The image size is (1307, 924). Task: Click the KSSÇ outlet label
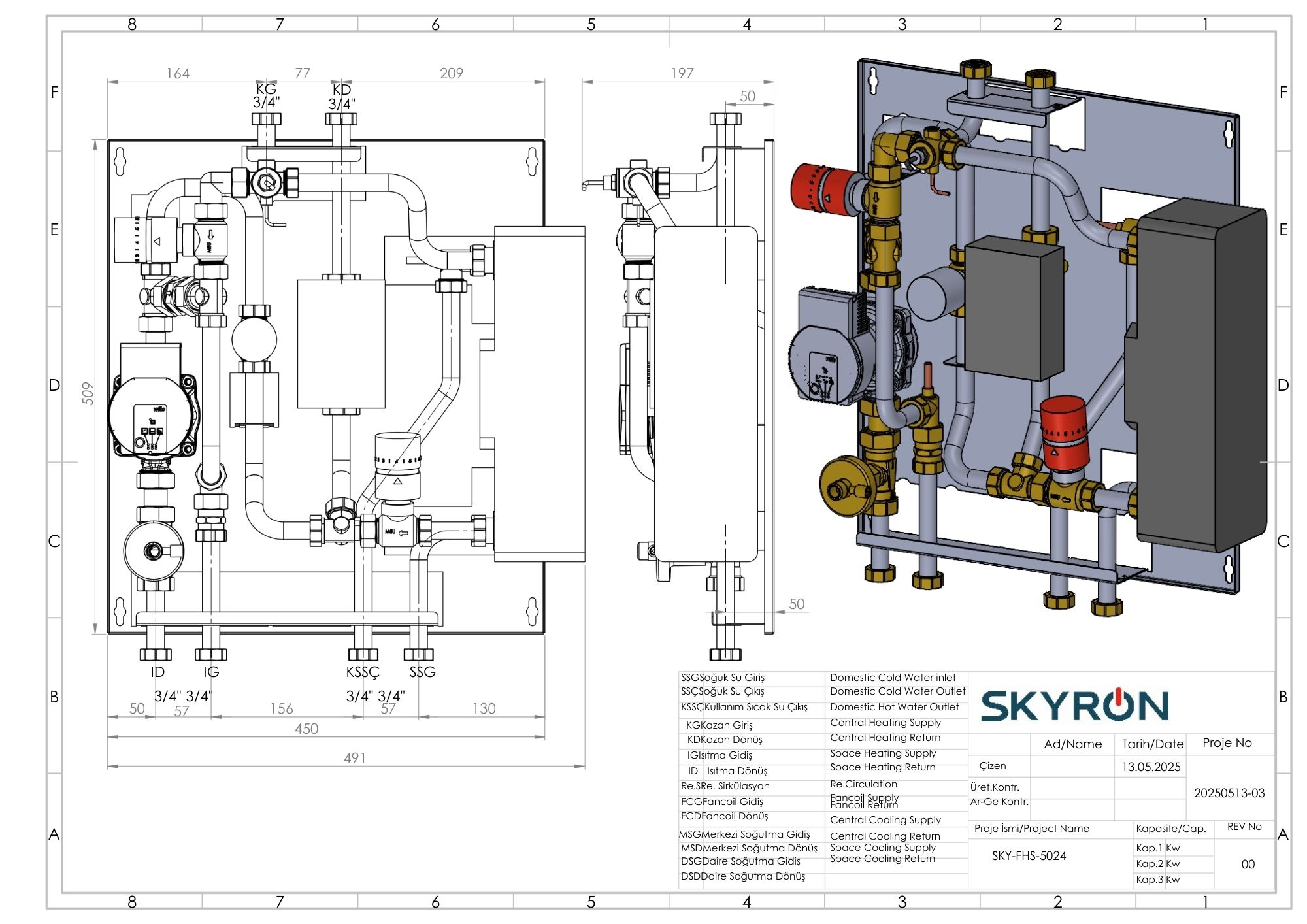coord(363,672)
